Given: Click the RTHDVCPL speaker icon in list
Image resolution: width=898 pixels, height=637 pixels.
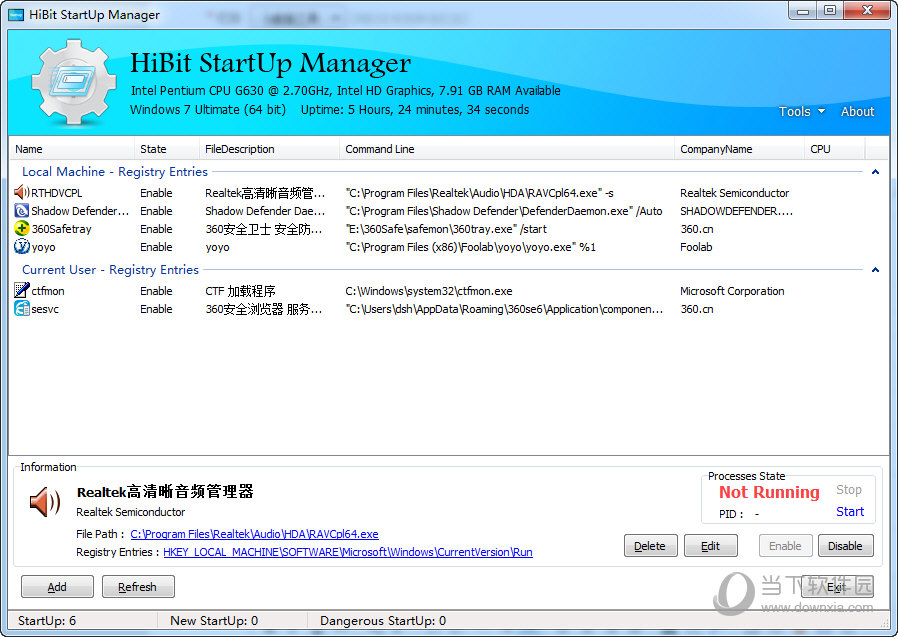Looking at the screenshot, I should click(x=21, y=192).
